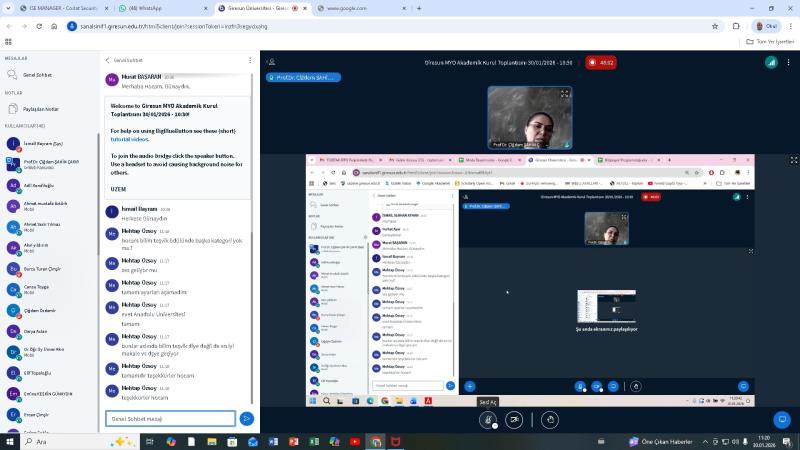Click the red recording indicator timer
This screenshot has height=450, width=800.
coord(601,62)
